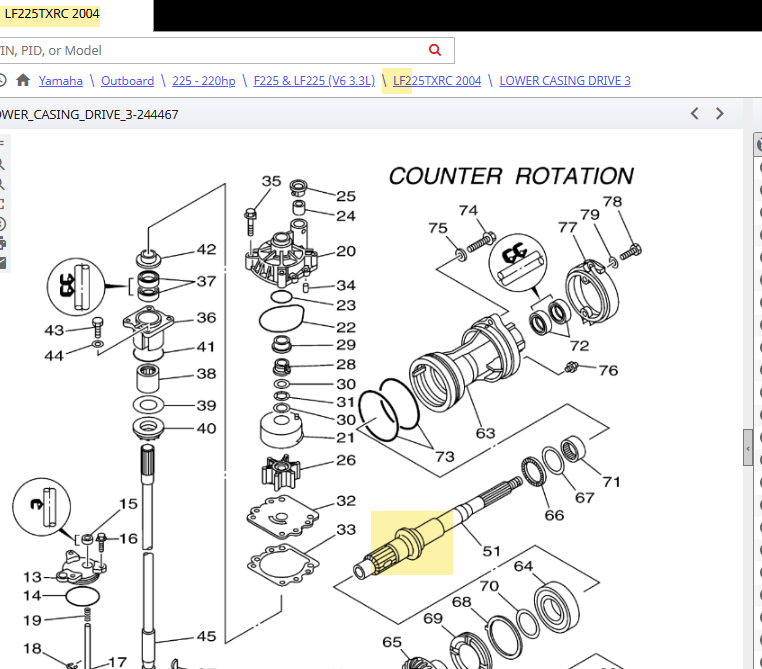Select part callout 39 in diagram

tap(207, 406)
